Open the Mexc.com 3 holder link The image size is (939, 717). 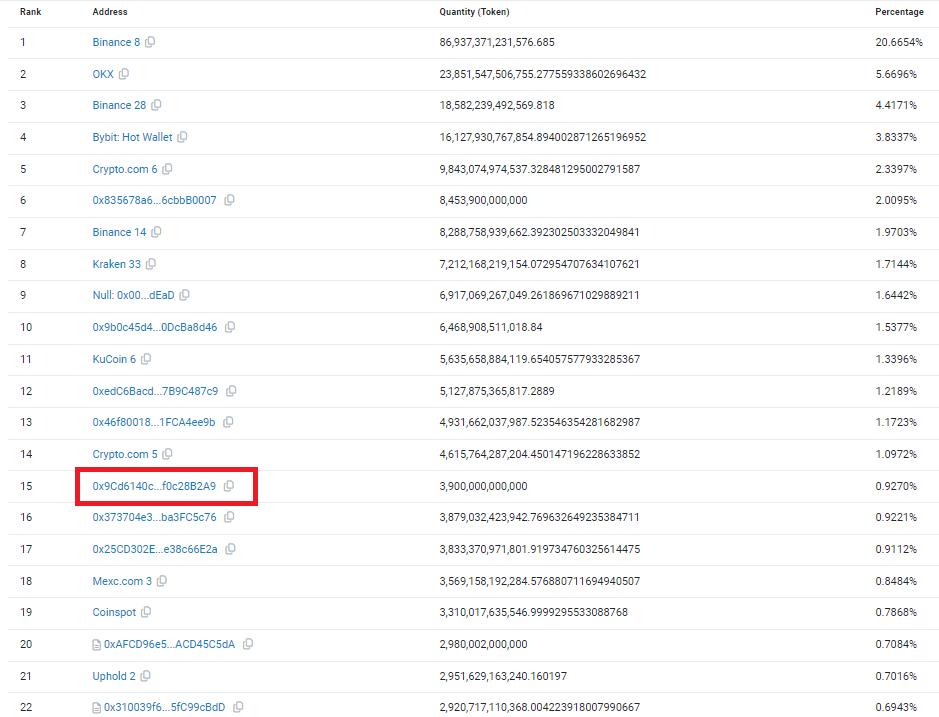pos(122,581)
